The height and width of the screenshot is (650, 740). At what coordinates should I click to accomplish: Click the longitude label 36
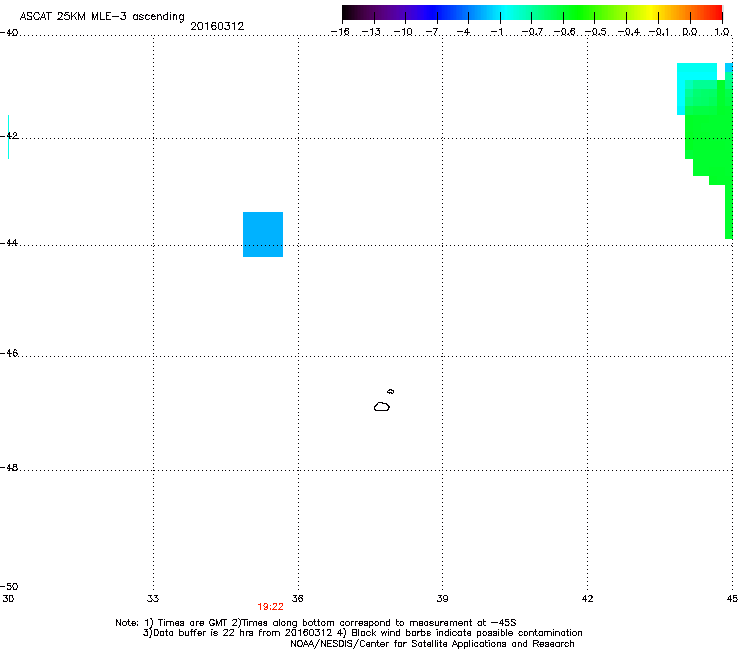[x=298, y=599]
